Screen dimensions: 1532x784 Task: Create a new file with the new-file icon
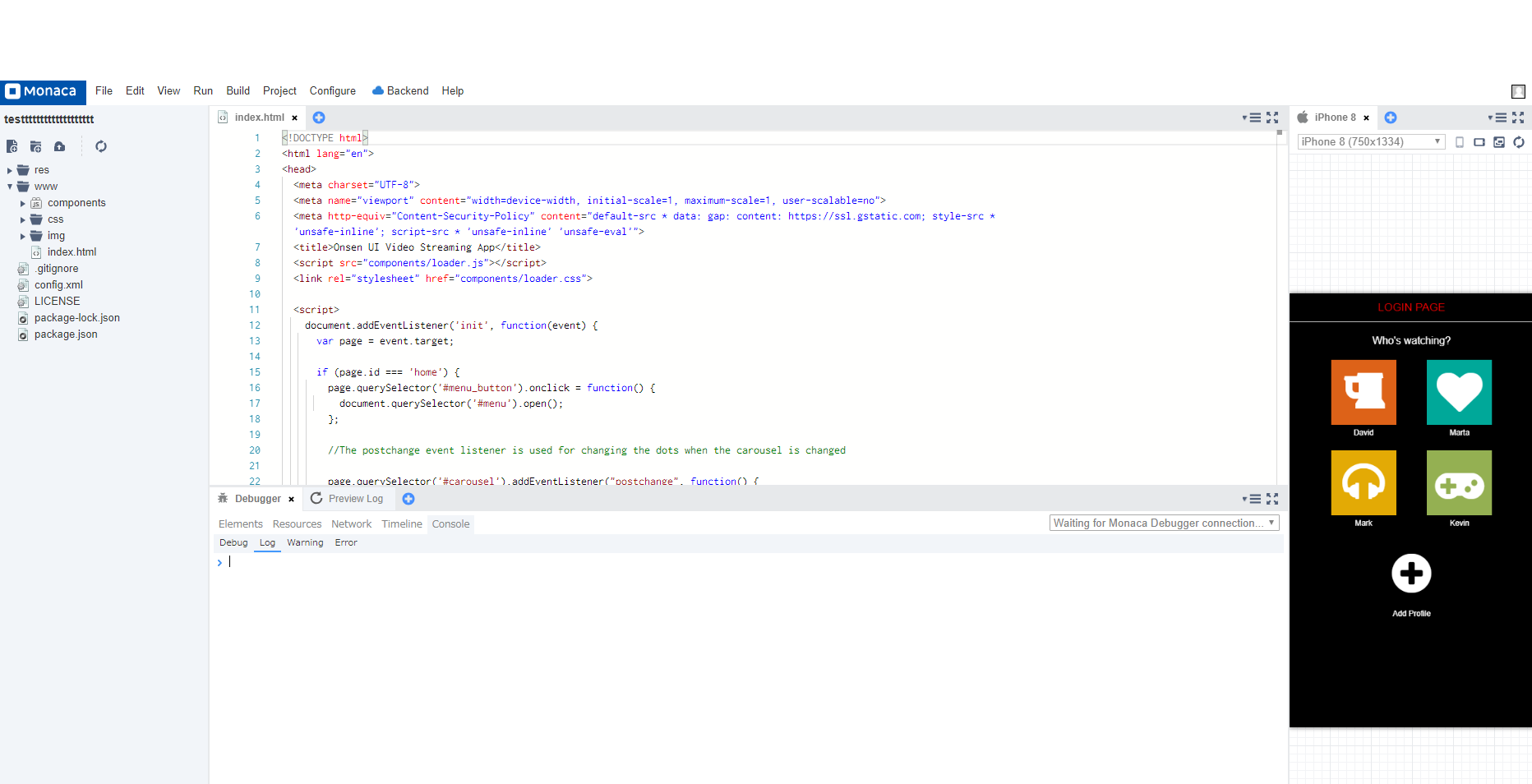(x=12, y=146)
